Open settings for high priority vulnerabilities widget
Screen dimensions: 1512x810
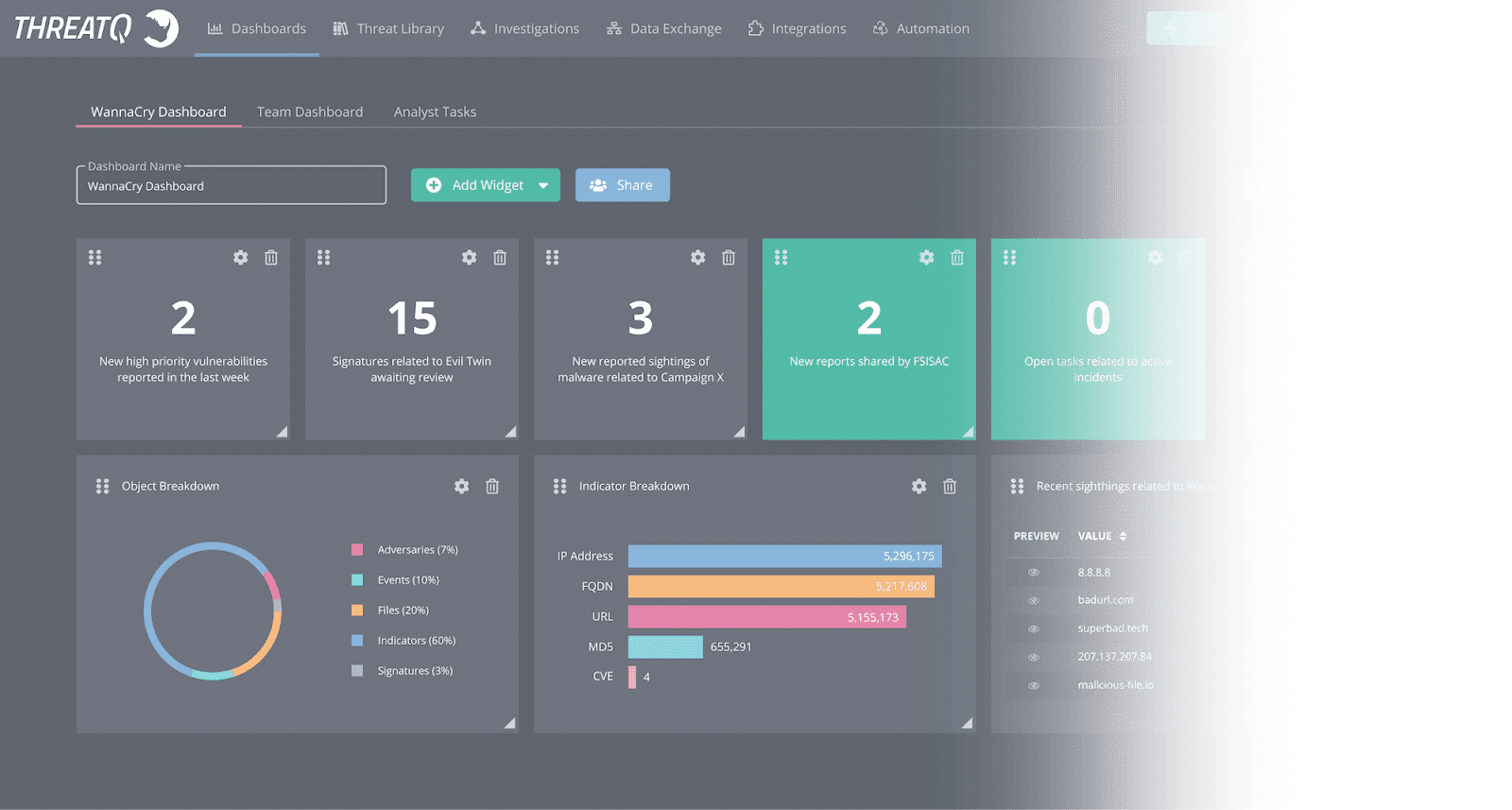pyautogui.click(x=241, y=257)
